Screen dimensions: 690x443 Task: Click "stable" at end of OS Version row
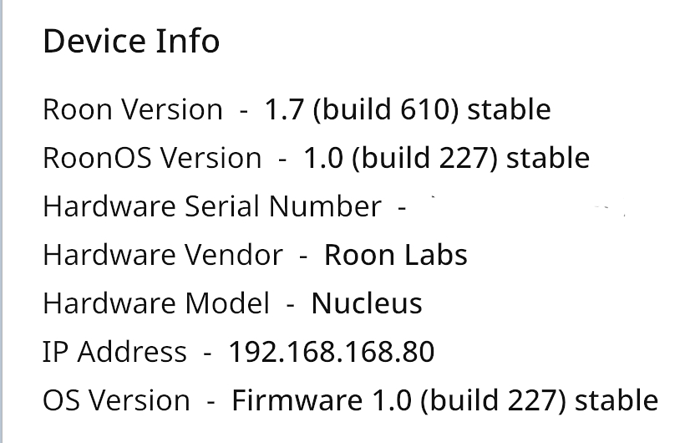616,401
